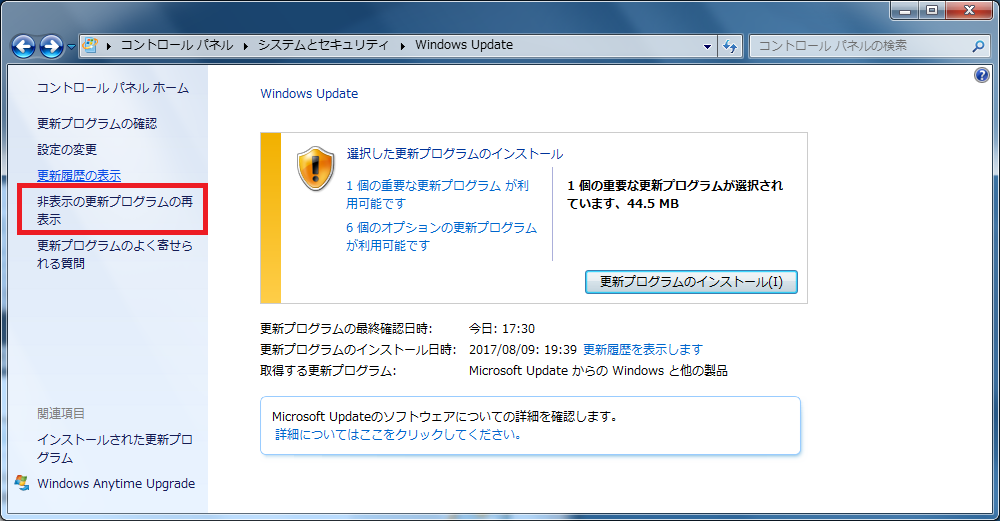Click the Windows Anytime Upgrade icon
This screenshot has width=1000, height=521.
pos(22,483)
